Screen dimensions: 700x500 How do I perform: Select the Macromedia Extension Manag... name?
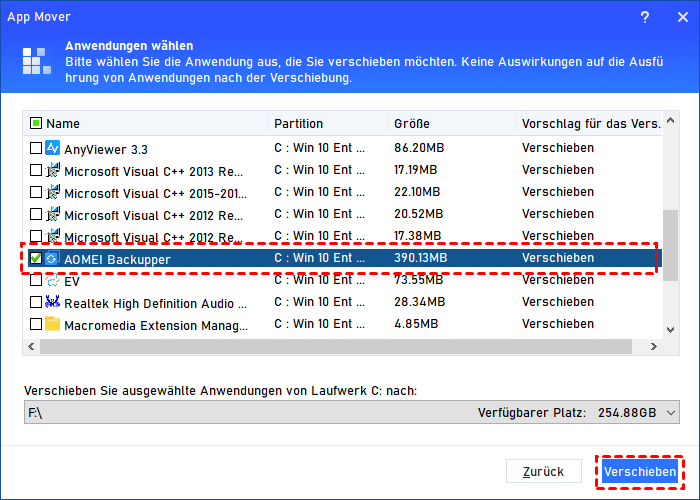pos(156,325)
